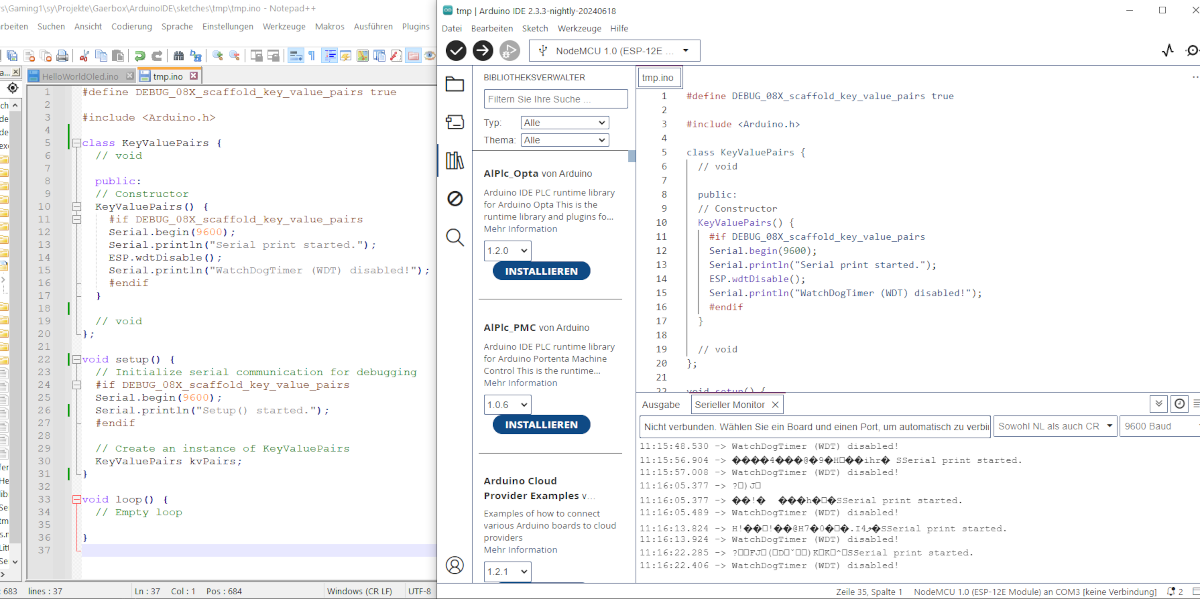Open version 1.2.0 dropdown for AIPlc_Opta
1200x599 pixels.
click(508, 250)
